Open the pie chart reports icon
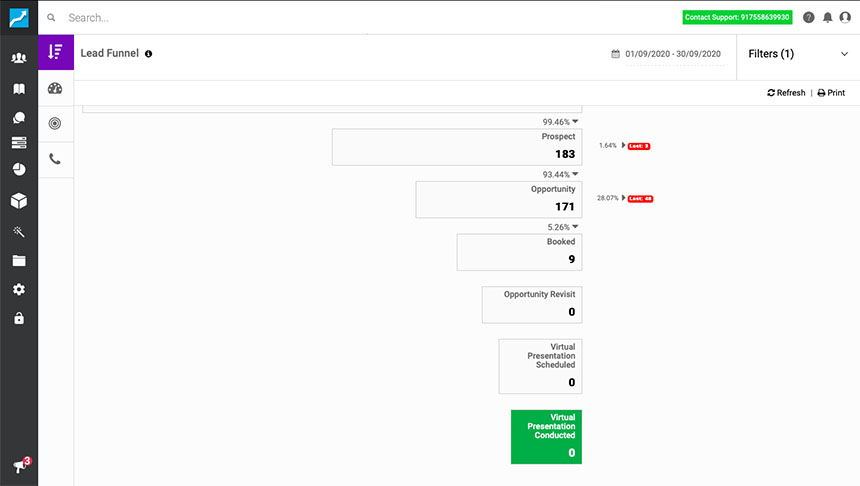Viewport: 860px width, 486px height. point(19,169)
